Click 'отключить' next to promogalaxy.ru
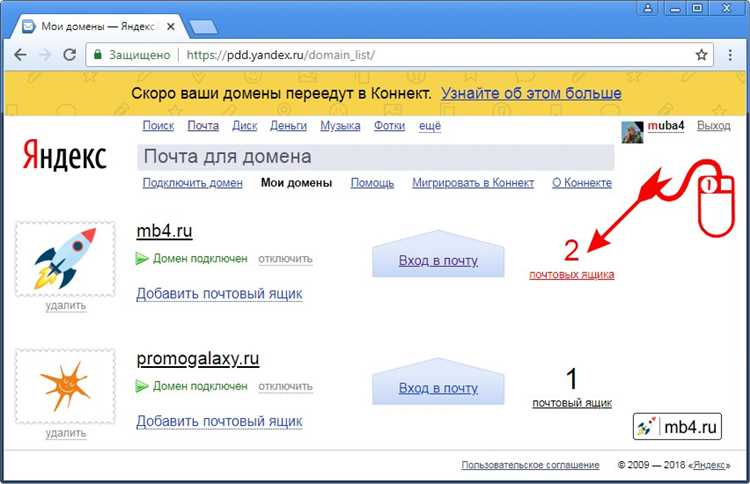This screenshot has width=750, height=484. point(285,386)
